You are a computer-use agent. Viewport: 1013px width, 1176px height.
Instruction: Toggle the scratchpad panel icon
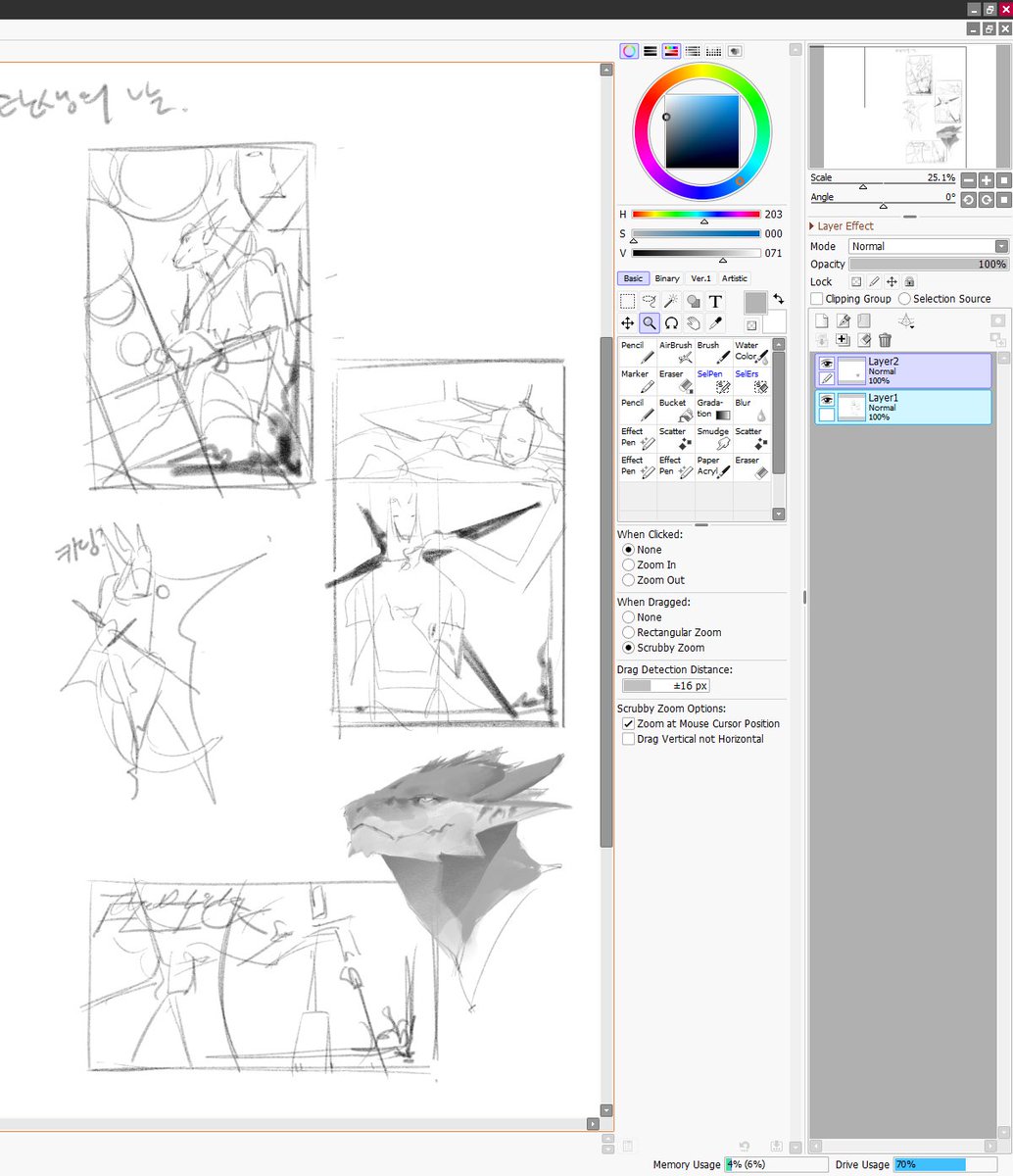point(735,51)
